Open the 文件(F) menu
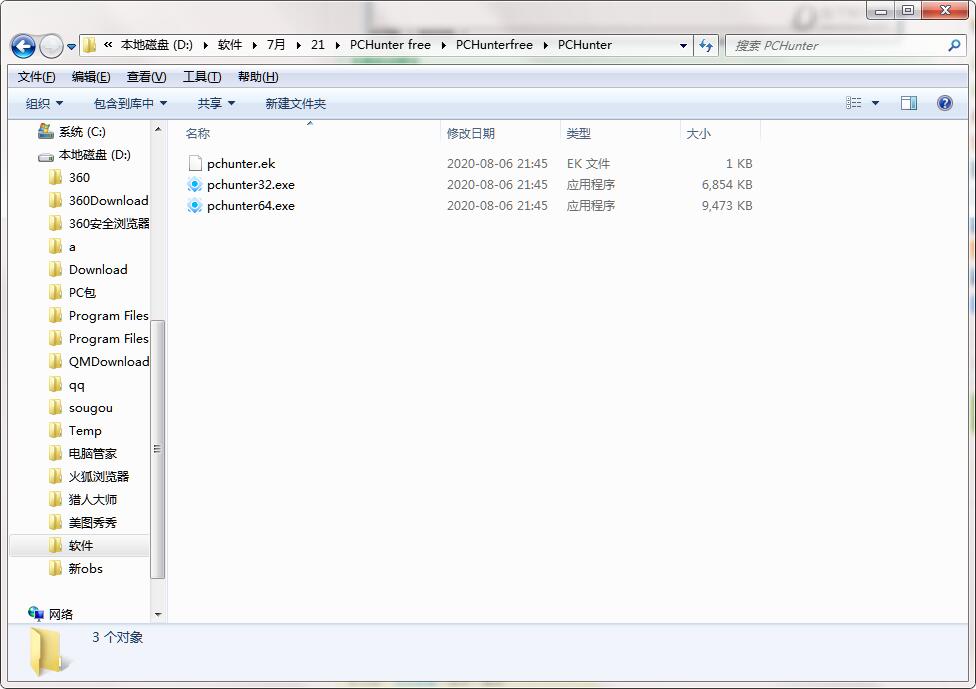This screenshot has height=689, width=976. [x=36, y=77]
